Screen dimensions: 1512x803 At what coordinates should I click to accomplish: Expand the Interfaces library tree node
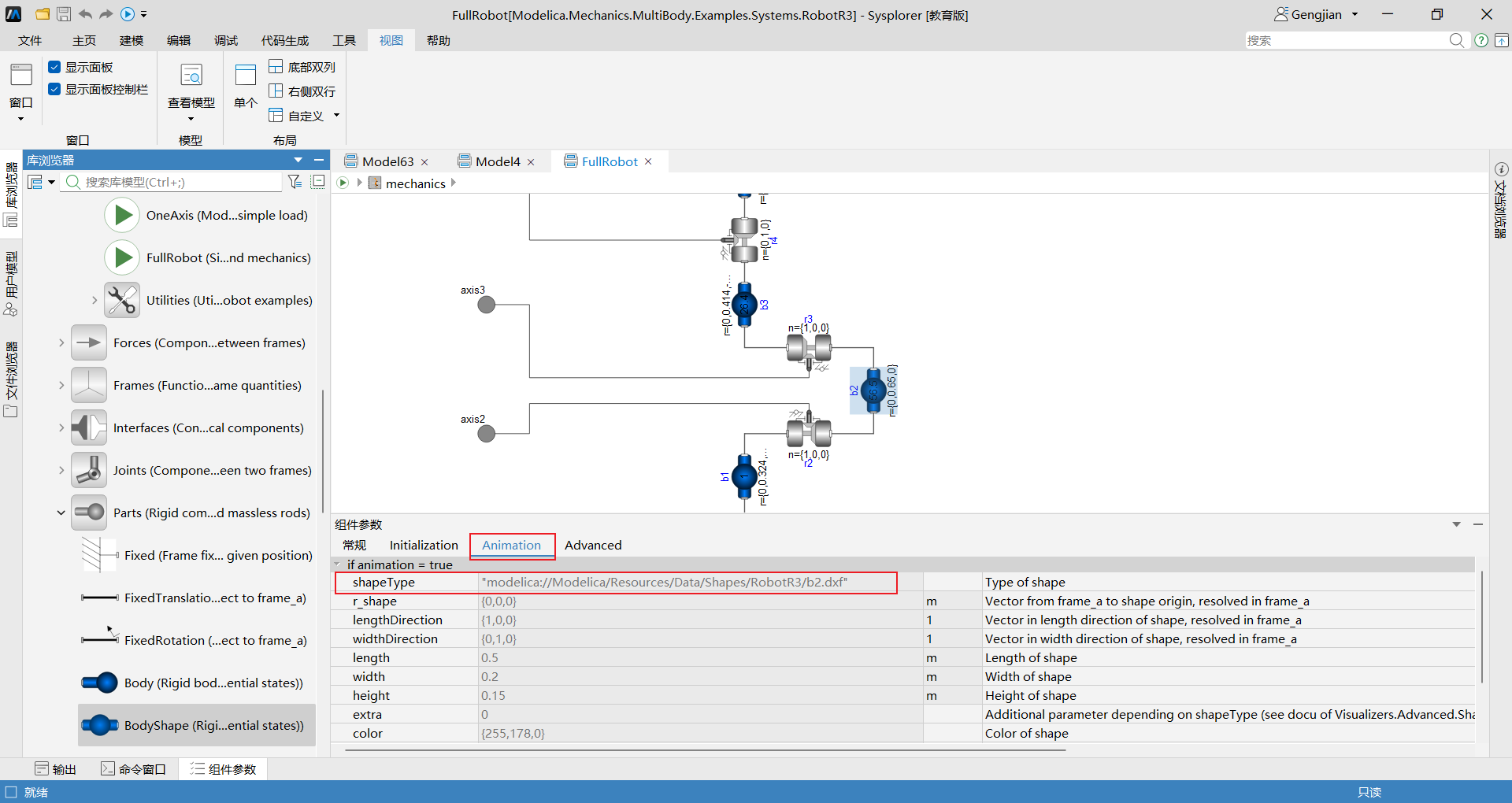[x=61, y=427]
